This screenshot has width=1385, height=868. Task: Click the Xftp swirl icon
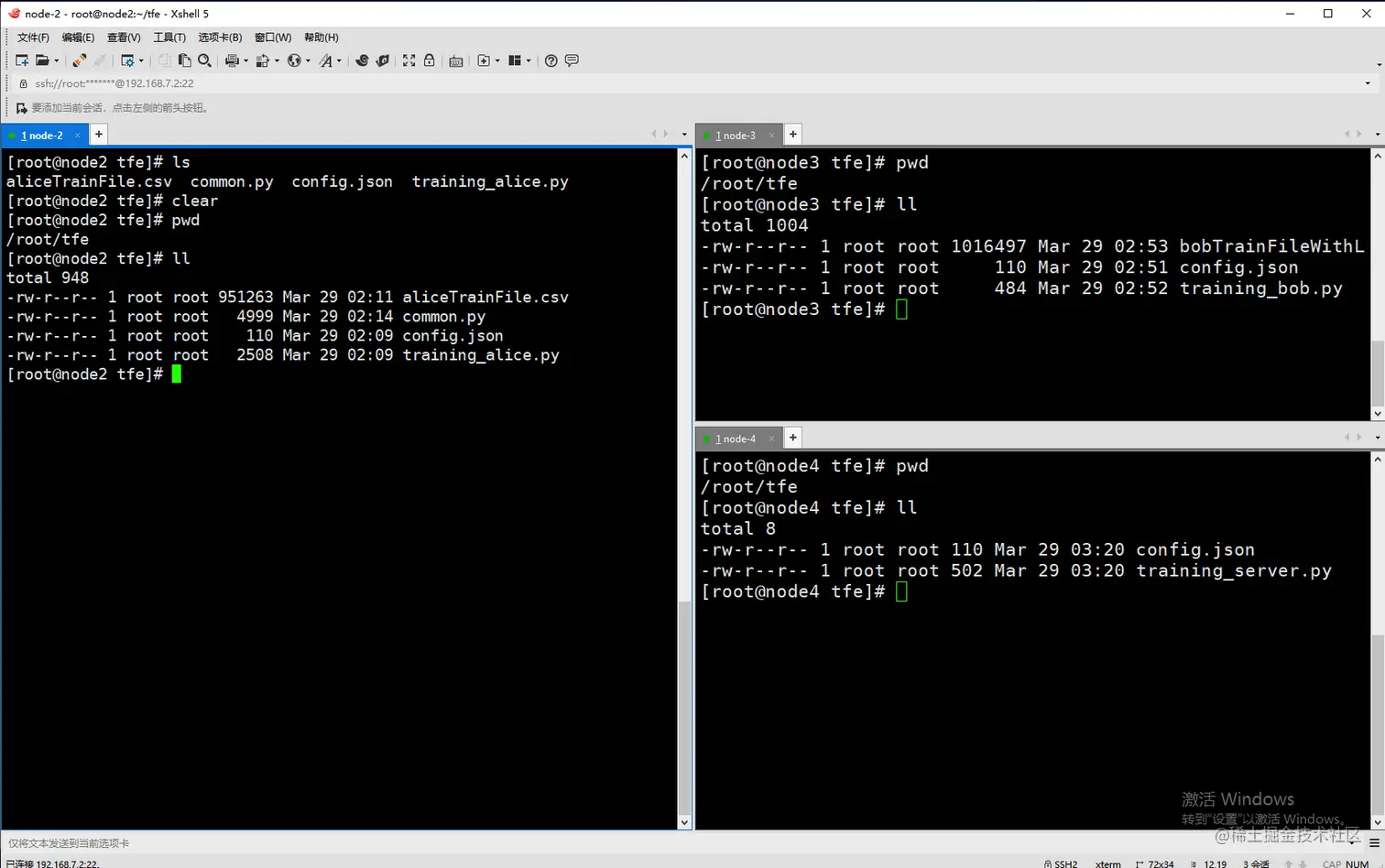363,60
